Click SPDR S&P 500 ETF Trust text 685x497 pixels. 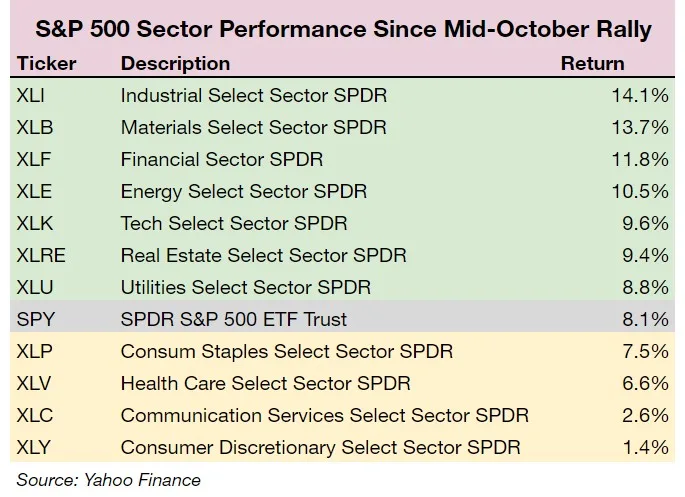tap(235, 320)
